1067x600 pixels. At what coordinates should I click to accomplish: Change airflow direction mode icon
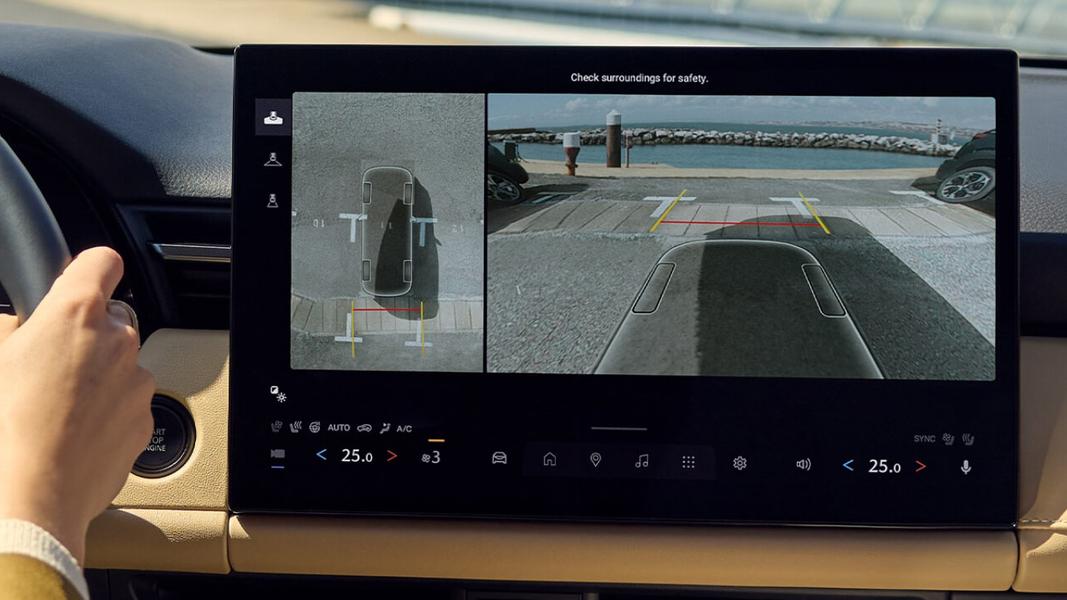[384, 428]
